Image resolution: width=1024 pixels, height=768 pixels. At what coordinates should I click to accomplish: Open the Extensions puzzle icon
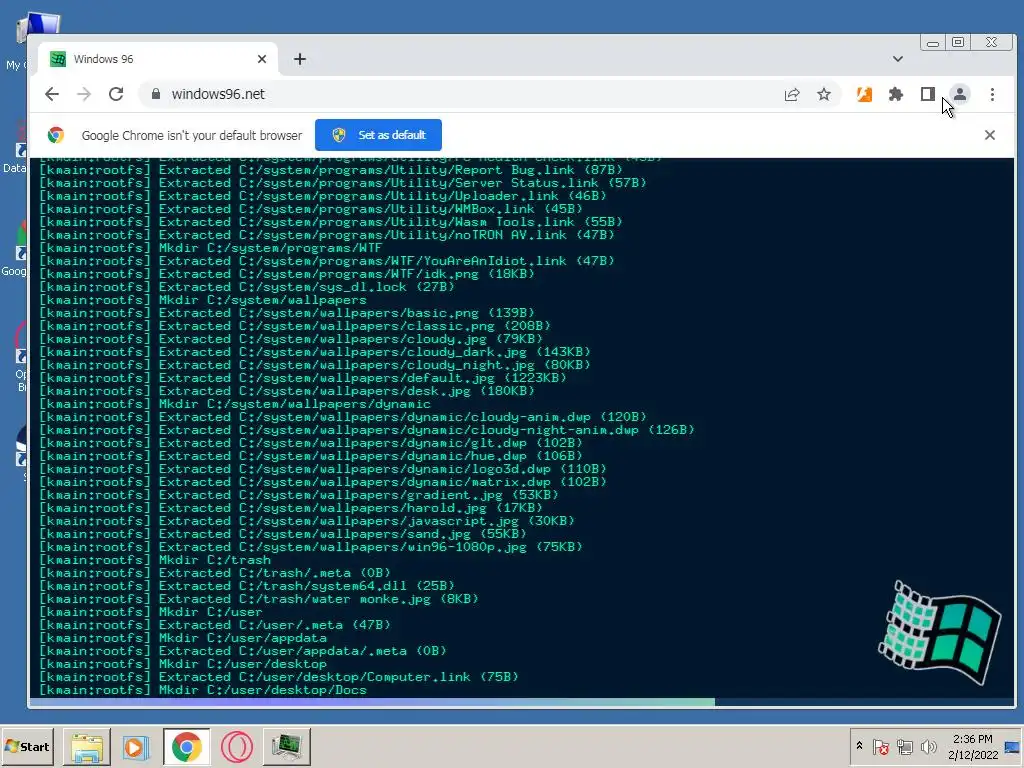(x=895, y=94)
